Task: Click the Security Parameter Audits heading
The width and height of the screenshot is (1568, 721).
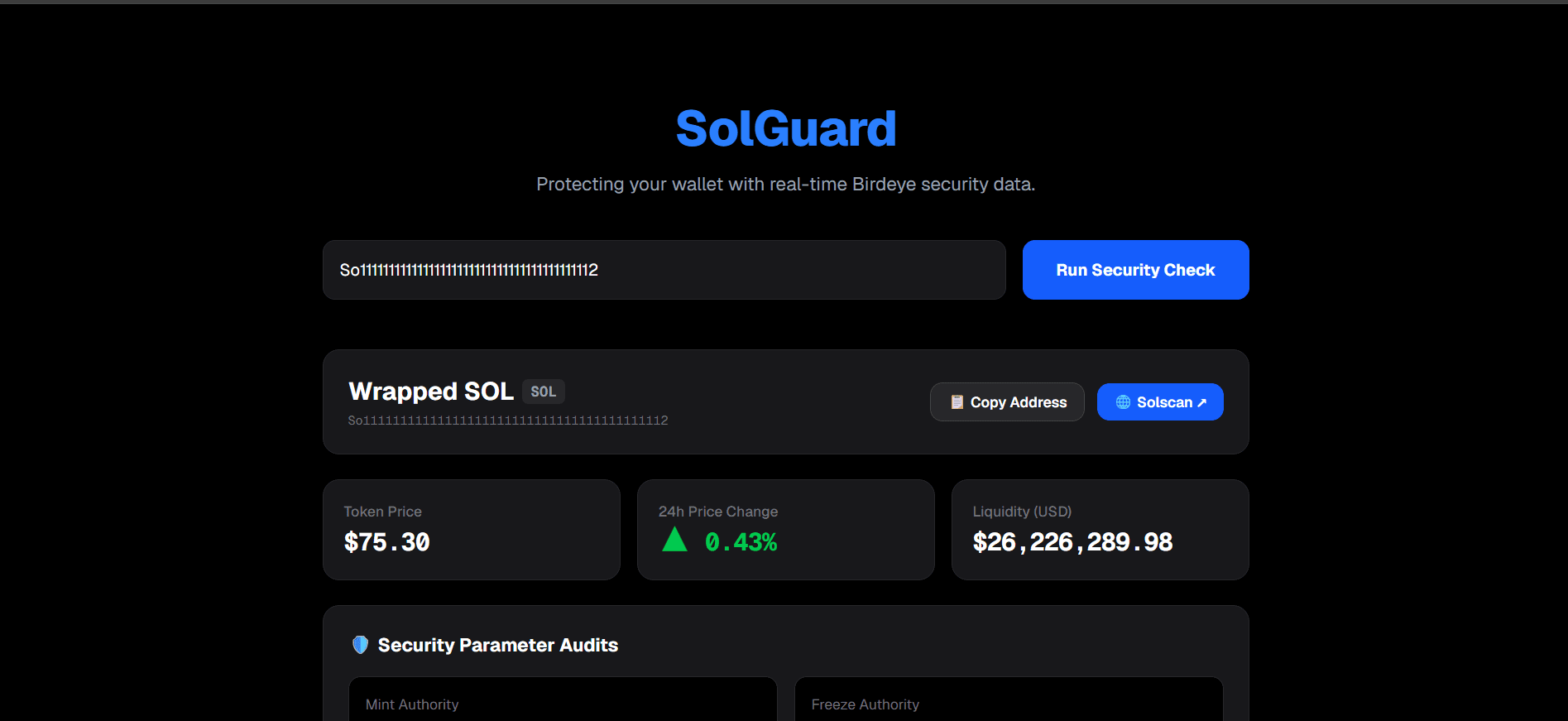Action: click(x=498, y=645)
